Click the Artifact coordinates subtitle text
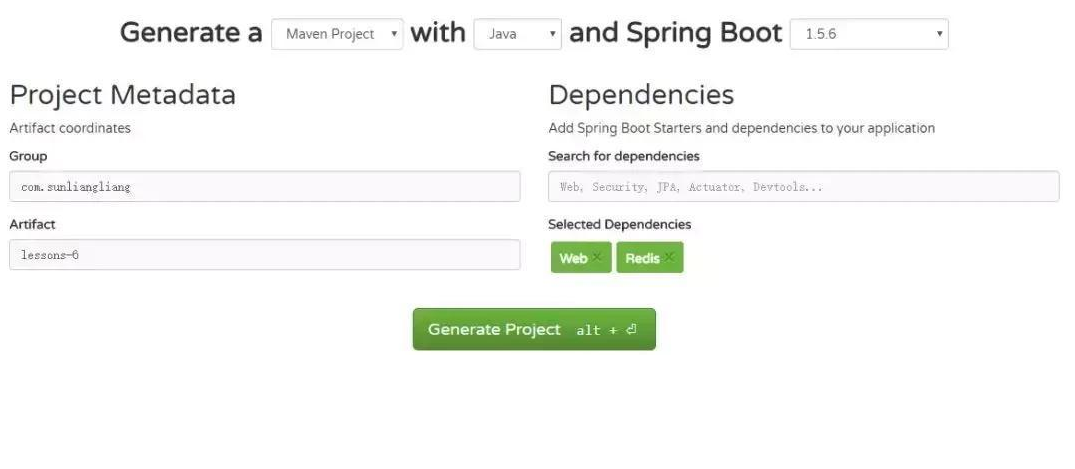This screenshot has height=469, width=1075. pyautogui.click(x=70, y=128)
